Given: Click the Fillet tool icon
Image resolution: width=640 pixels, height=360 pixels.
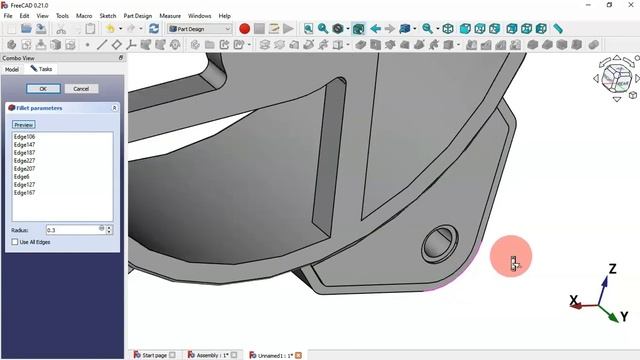Looking at the screenshot, I should click(x=532, y=44).
